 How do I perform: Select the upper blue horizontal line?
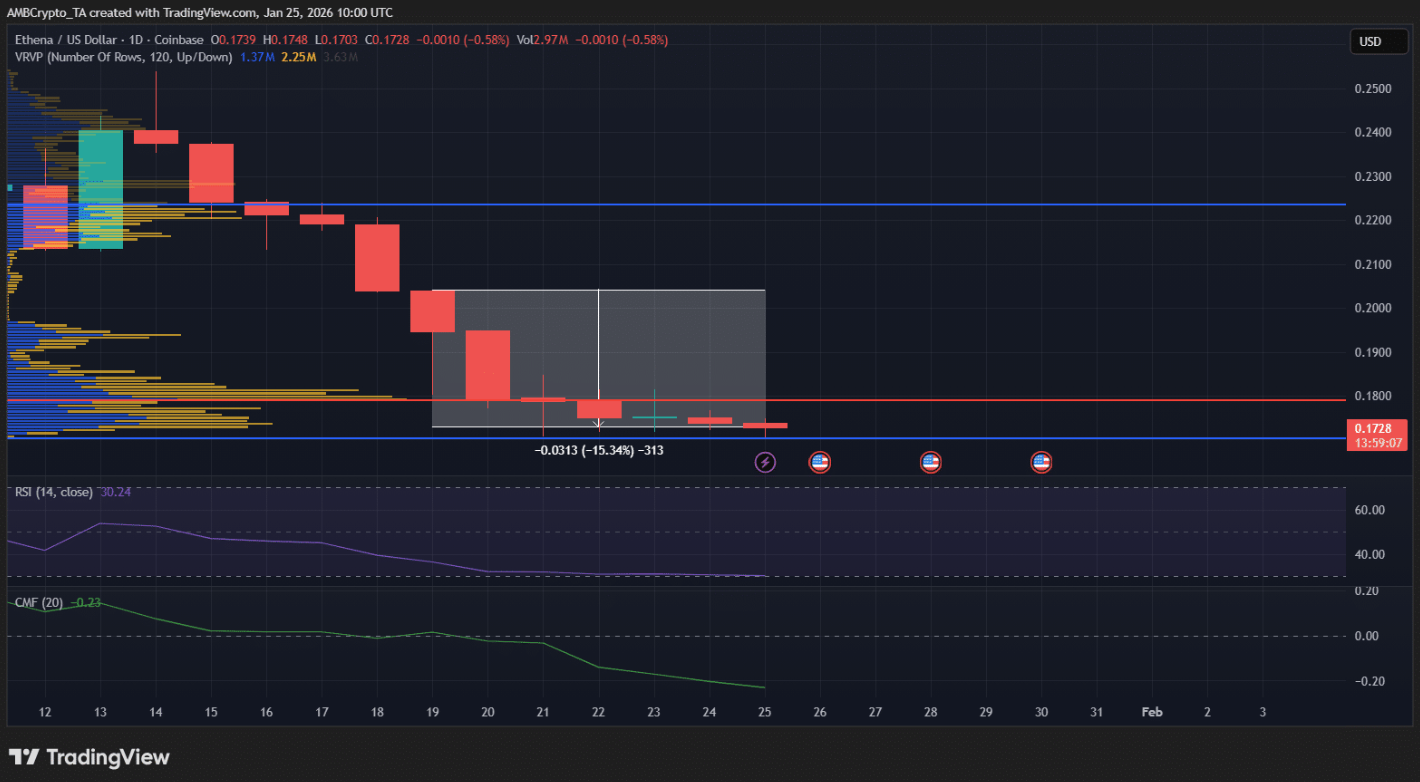coord(900,204)
